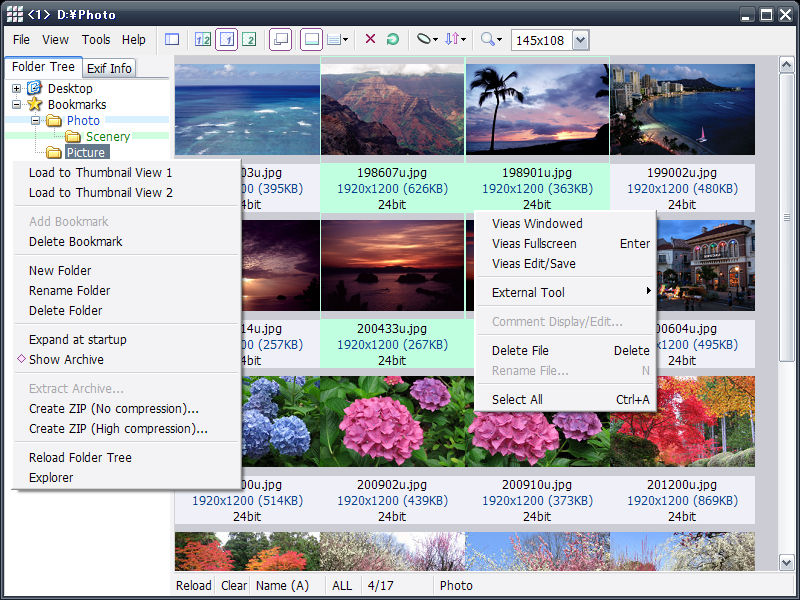
Task: Choose Load to Thumbnail View 2
Action: coord(127,193)
